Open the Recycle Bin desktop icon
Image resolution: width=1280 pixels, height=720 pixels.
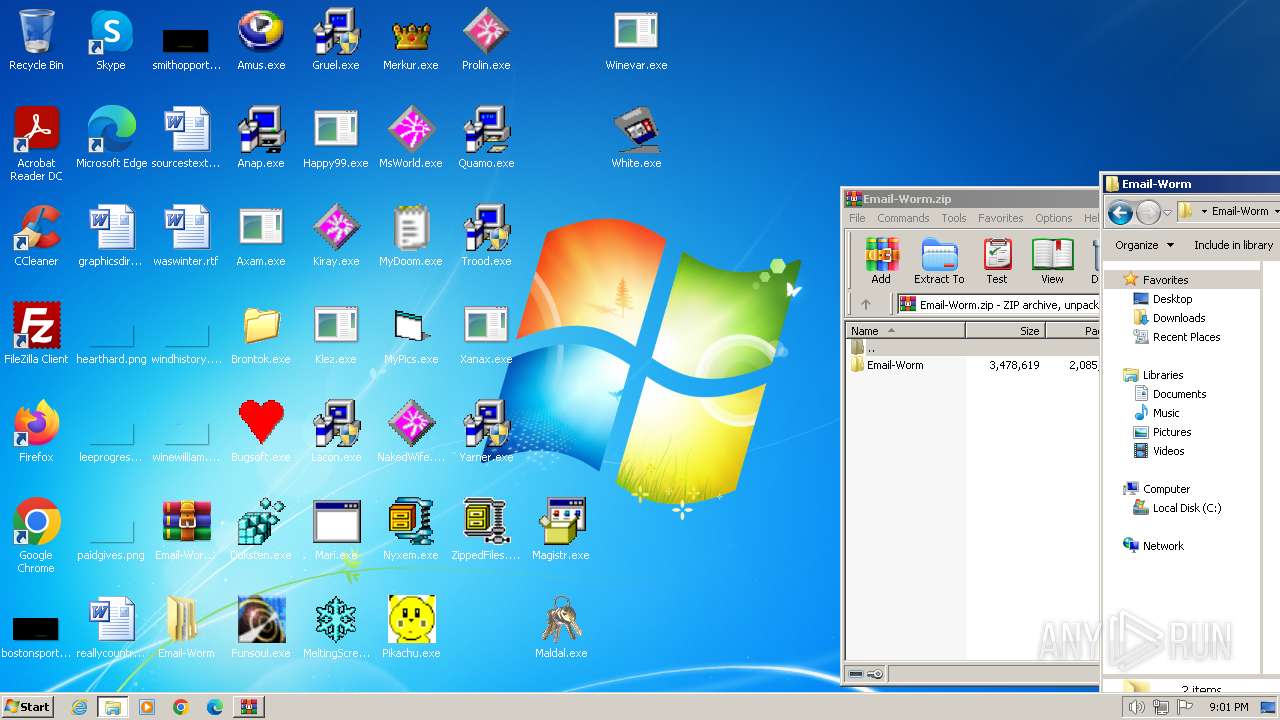pos(36,40)
